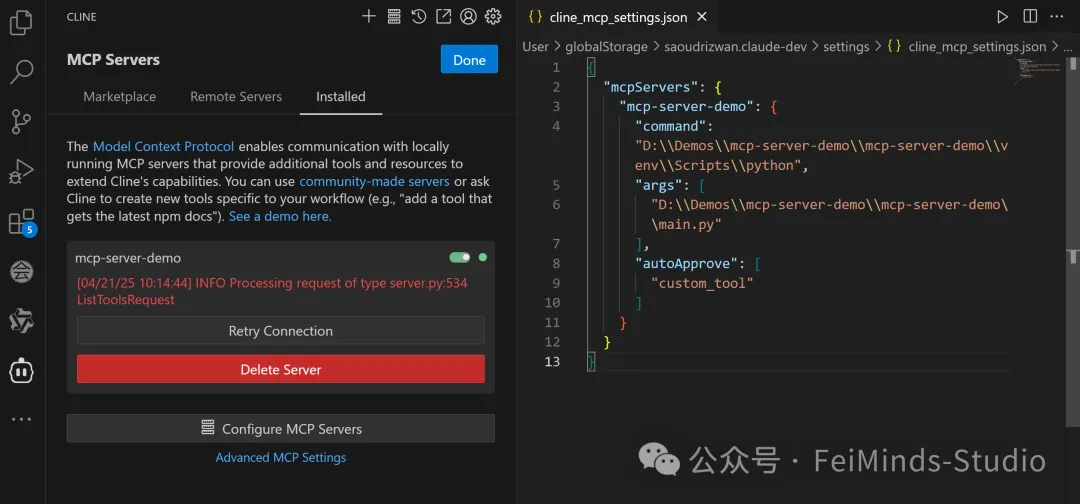
Task: Select the Installed tab
Action: point(341,96)
